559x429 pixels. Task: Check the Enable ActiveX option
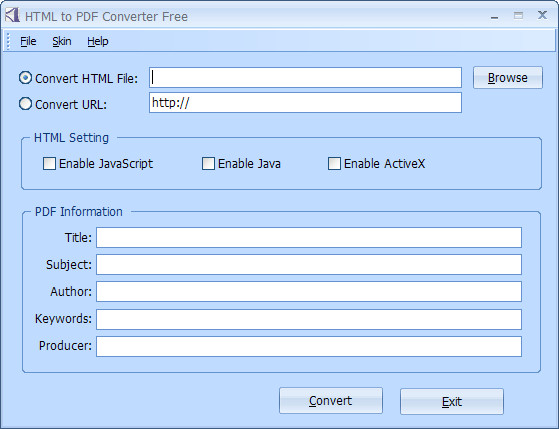[334, 164]
